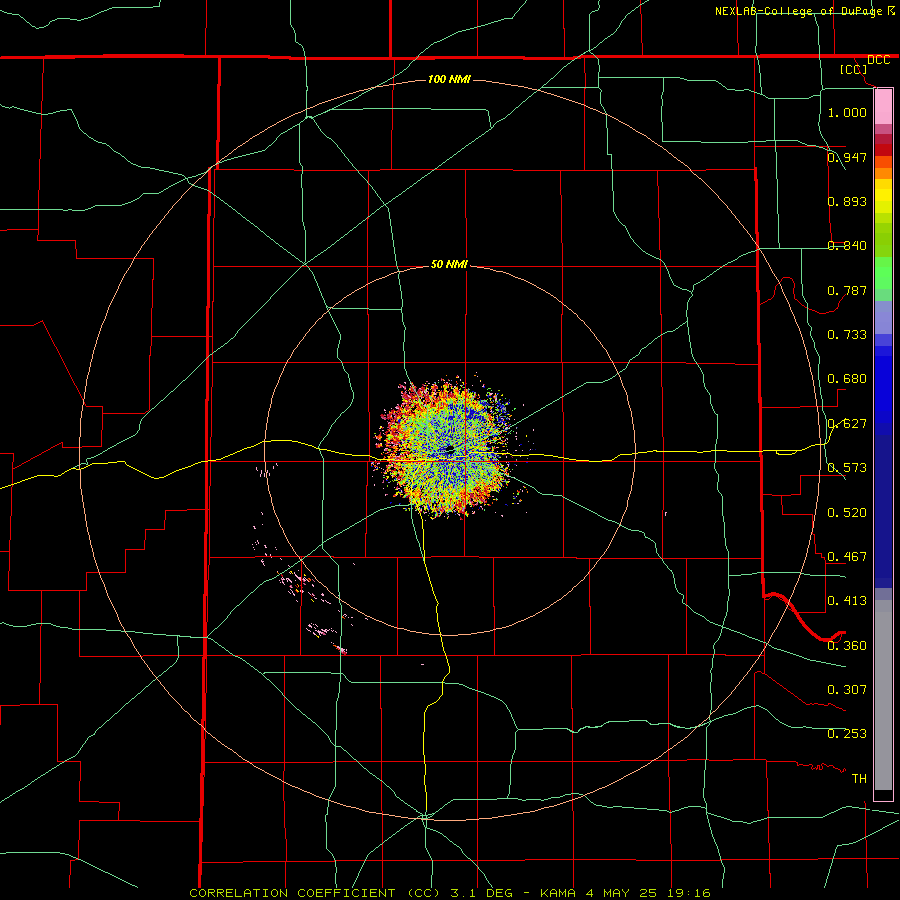This screenshot has width=900, height=900.
Task: Select the 0.787 legend value
Action: [847, 290]
